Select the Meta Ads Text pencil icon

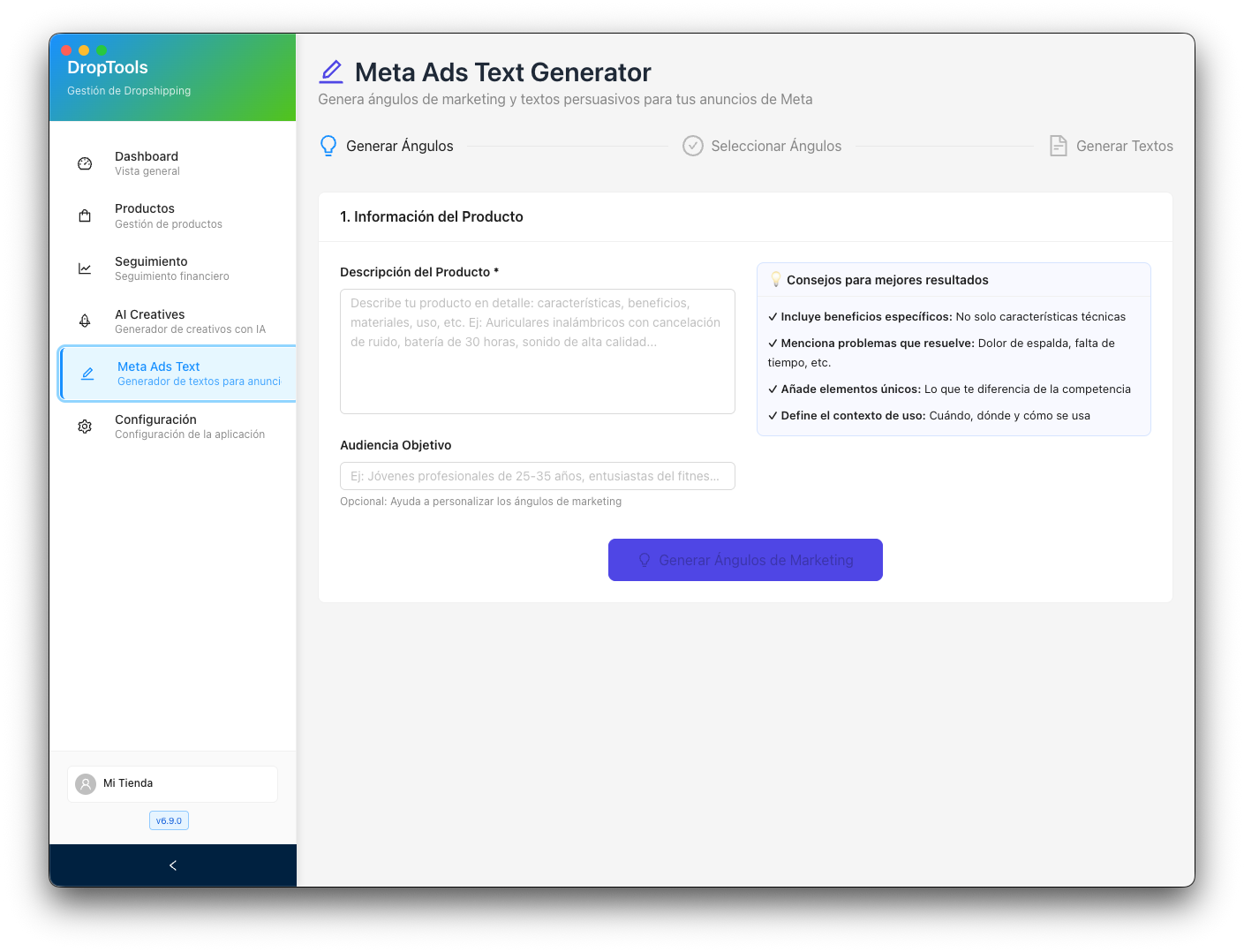pyautogui.click(x=87, y=374)
